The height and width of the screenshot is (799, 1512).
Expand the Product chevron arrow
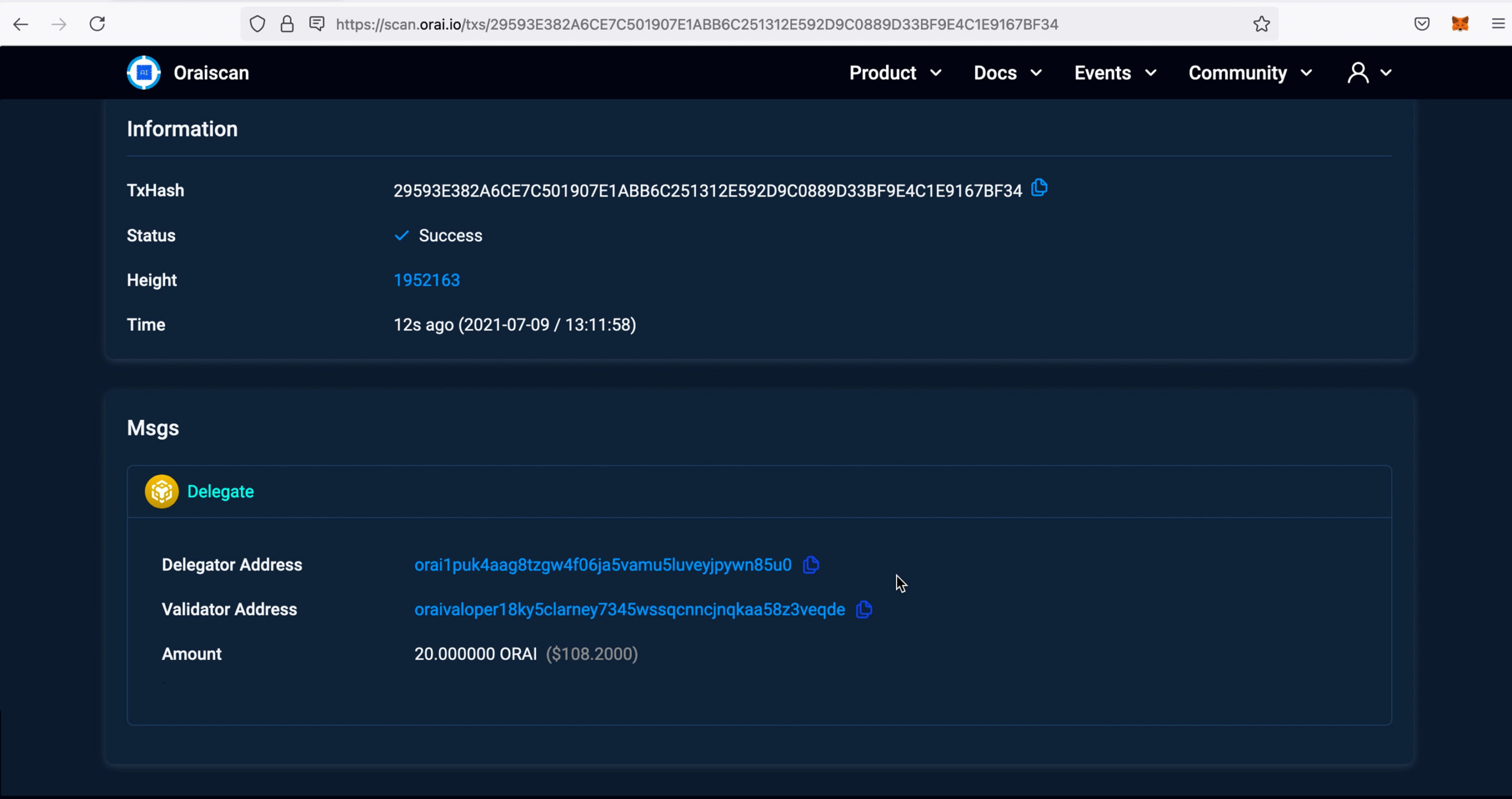(936, 73)
